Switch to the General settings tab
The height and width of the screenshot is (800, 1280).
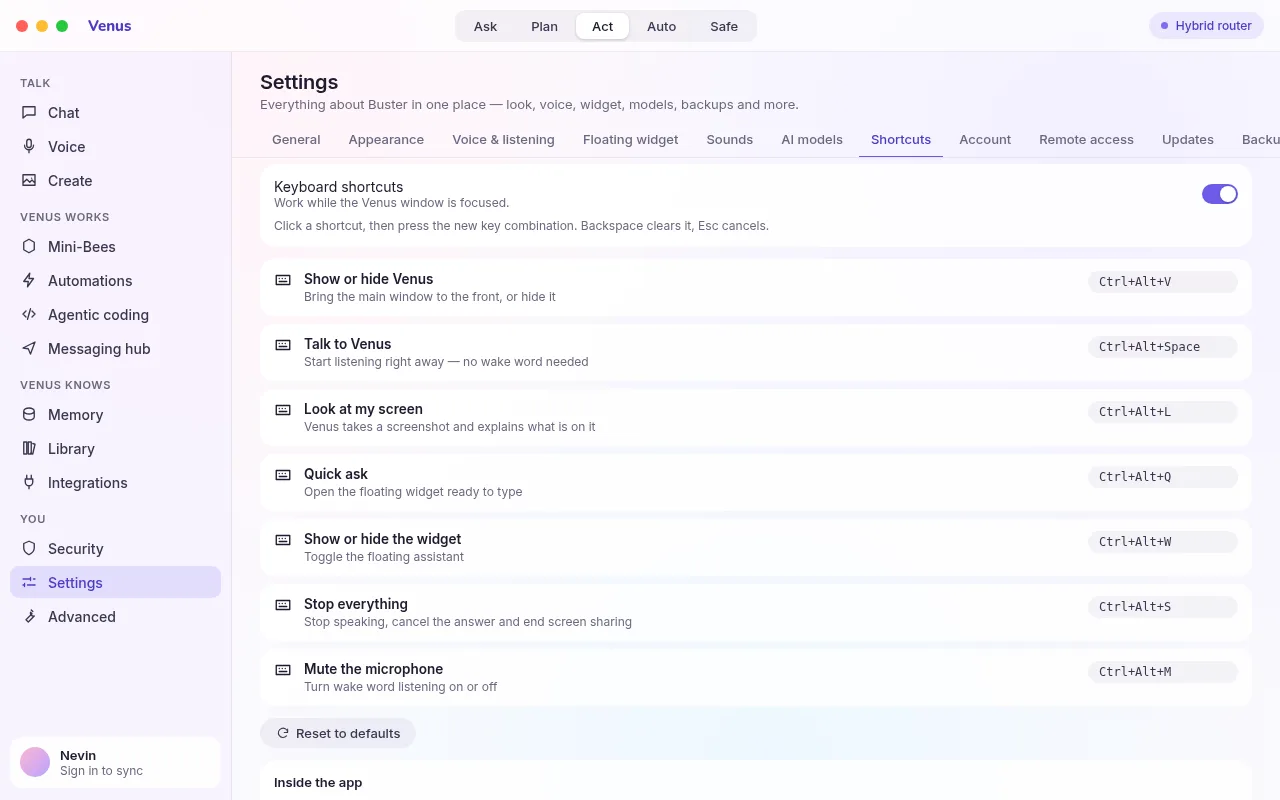coord(296,140)
